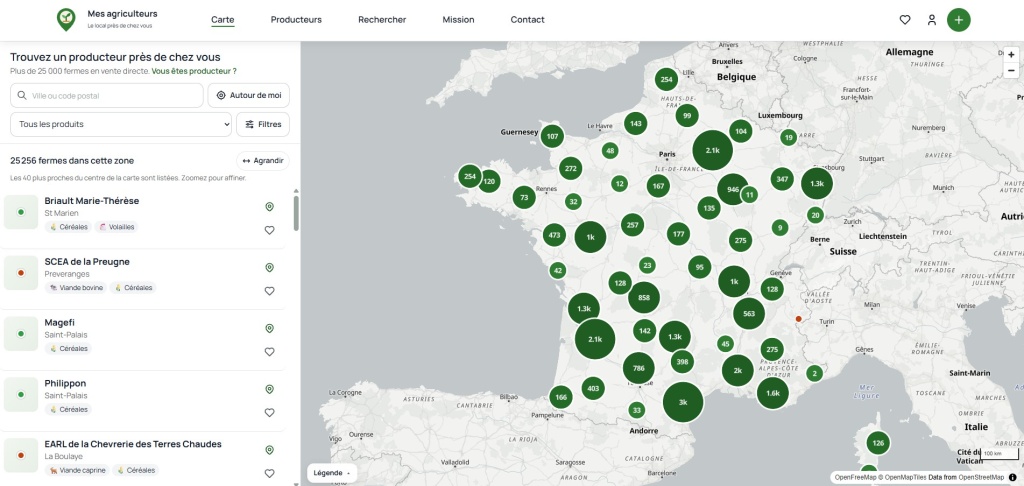Add Philippon to favorites
Viewport: 1024px width, 486px height.
pos(269,412)
